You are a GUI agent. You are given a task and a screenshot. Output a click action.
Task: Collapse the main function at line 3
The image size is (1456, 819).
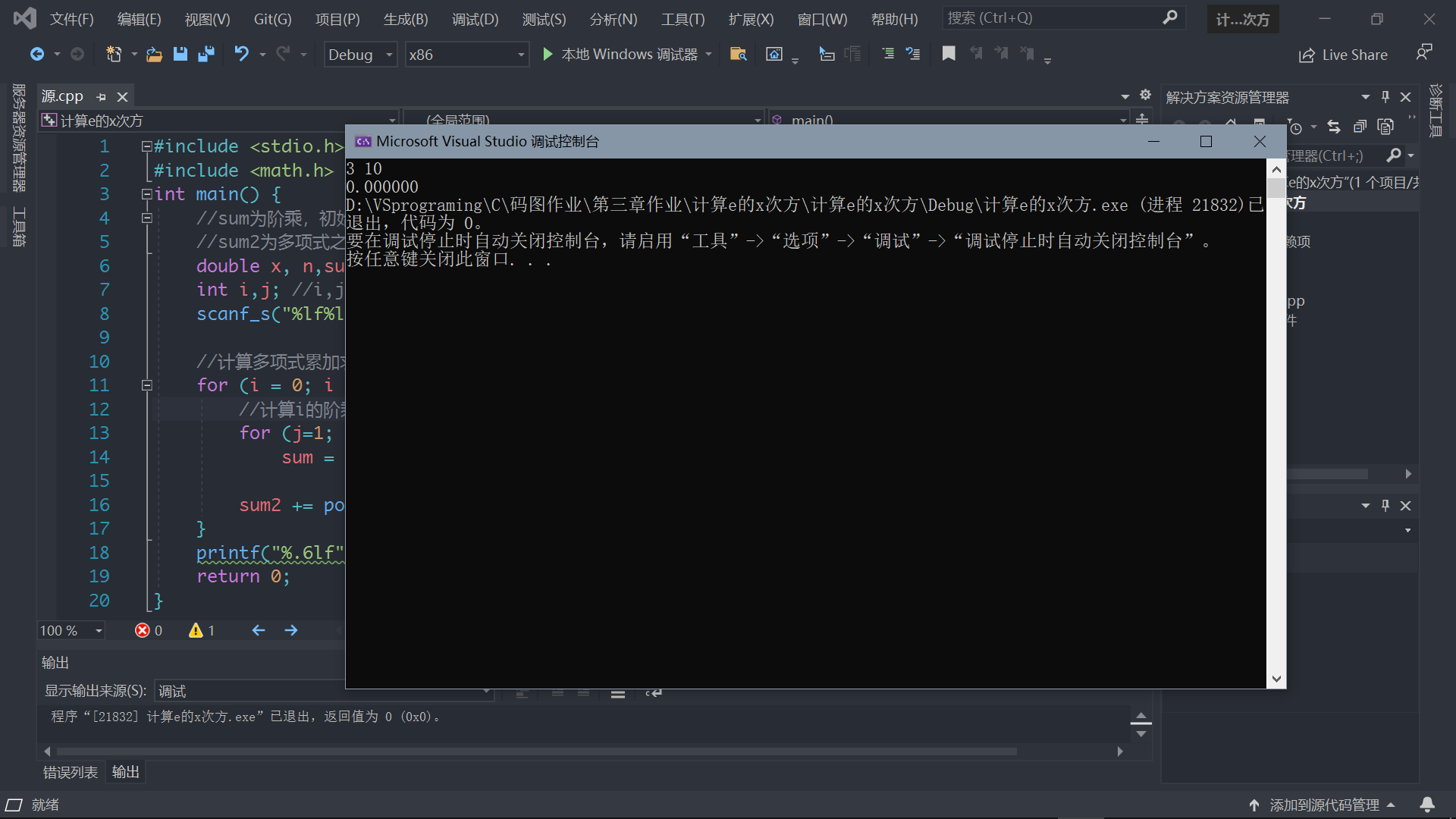pyautogui.click(x=146, y=194)
